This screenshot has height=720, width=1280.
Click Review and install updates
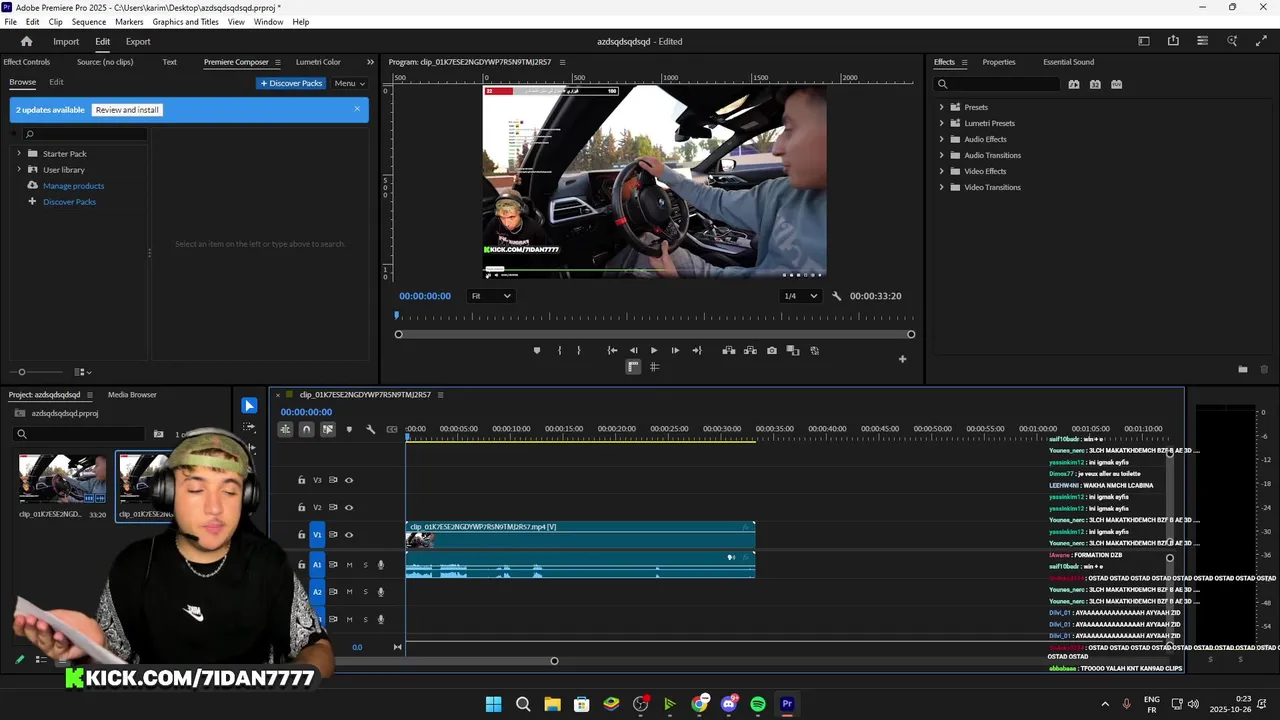(x=127, y=110)
